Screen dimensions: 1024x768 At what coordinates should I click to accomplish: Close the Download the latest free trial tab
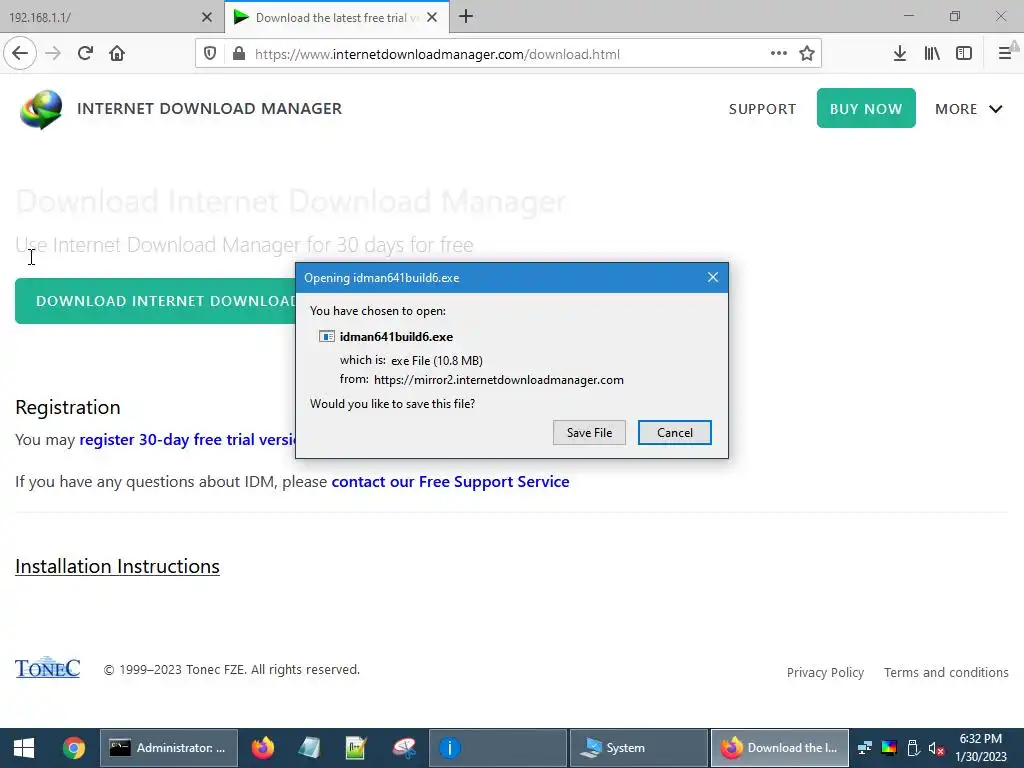pyautogui.click(x=432, y=18)
